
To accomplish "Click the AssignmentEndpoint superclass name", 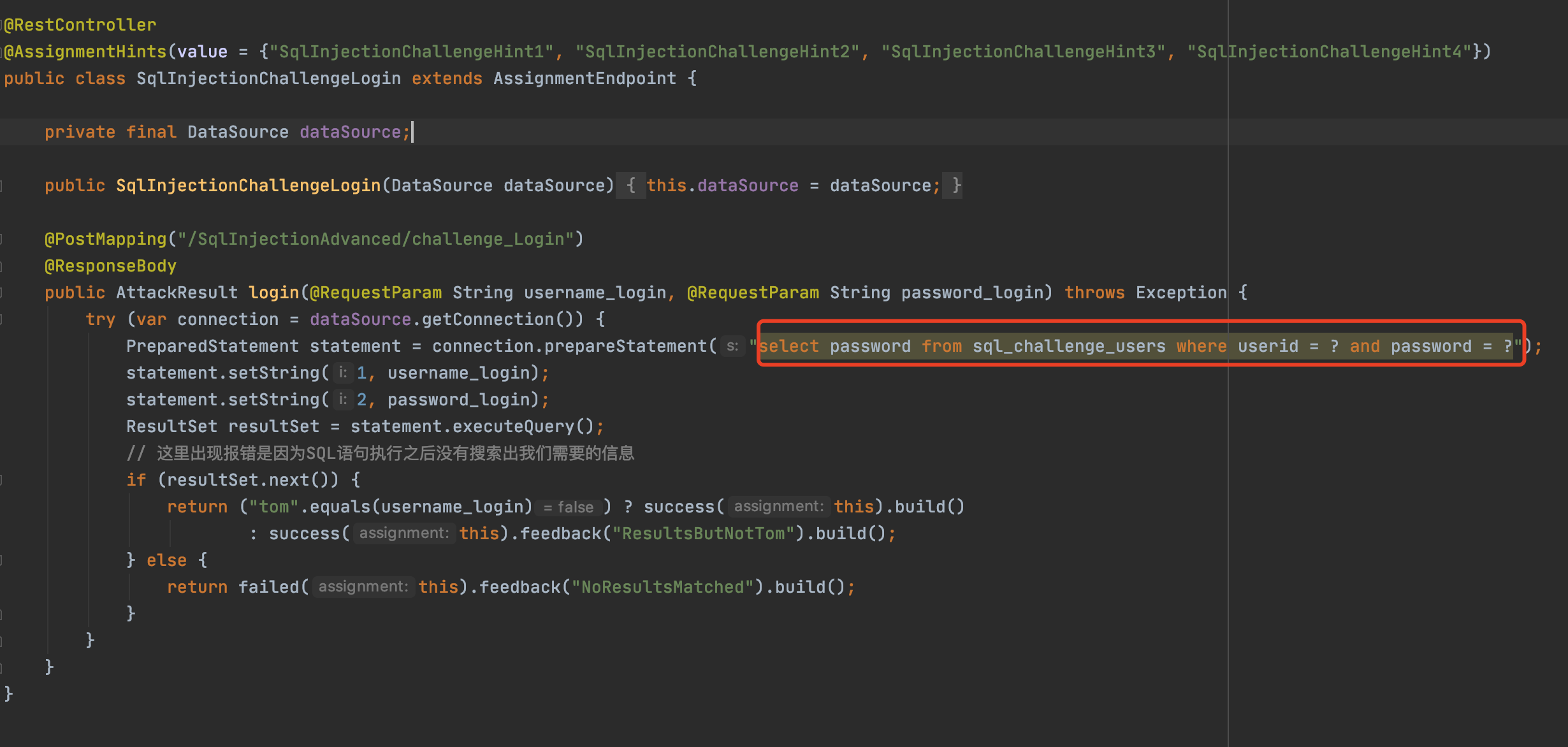I will (x=584, y=78).
